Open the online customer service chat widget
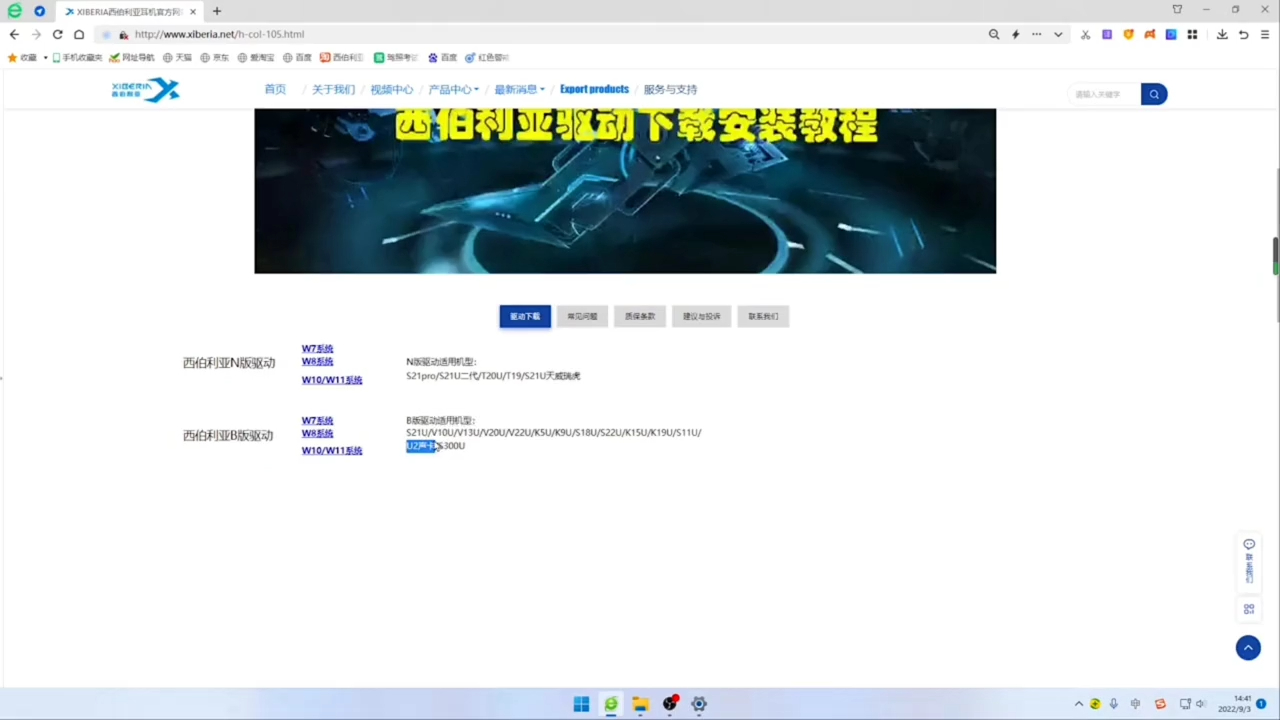 [1249, 561]
